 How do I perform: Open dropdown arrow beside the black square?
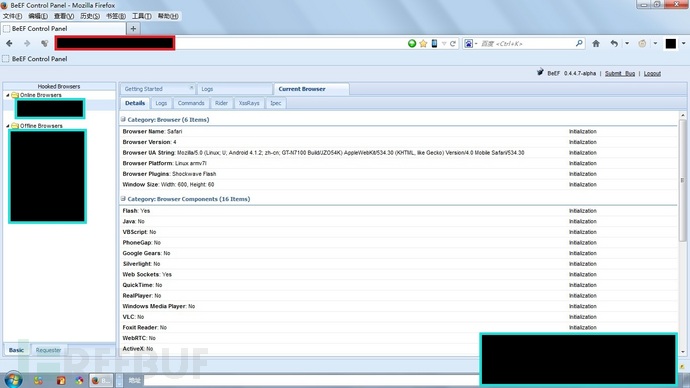pos(683,43)
